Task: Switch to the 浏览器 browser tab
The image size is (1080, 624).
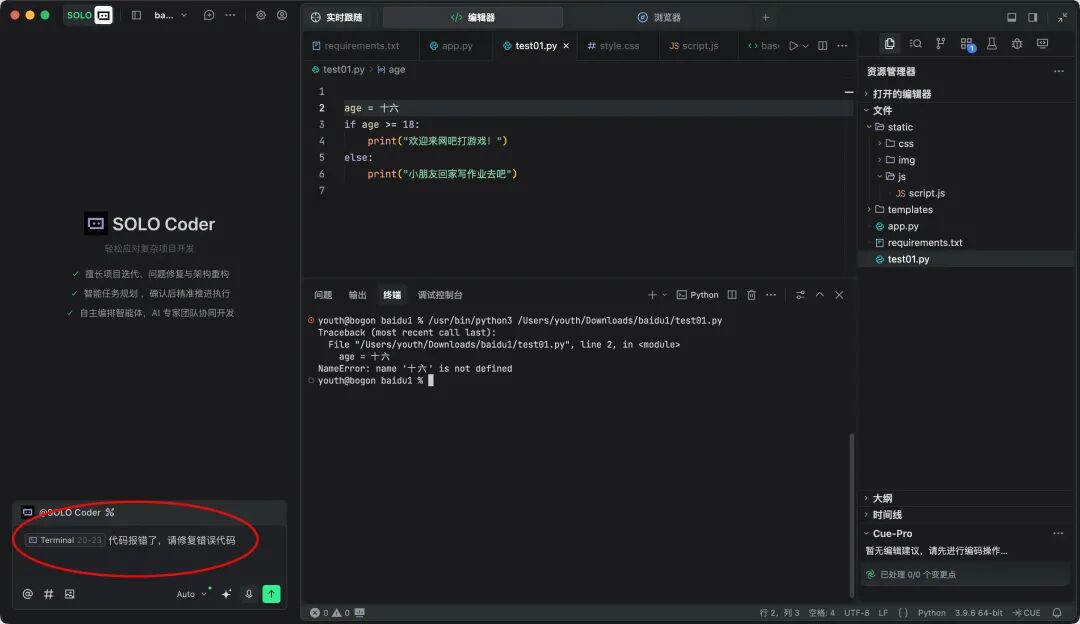Action: pyautogui.click(x=660, y=17)
